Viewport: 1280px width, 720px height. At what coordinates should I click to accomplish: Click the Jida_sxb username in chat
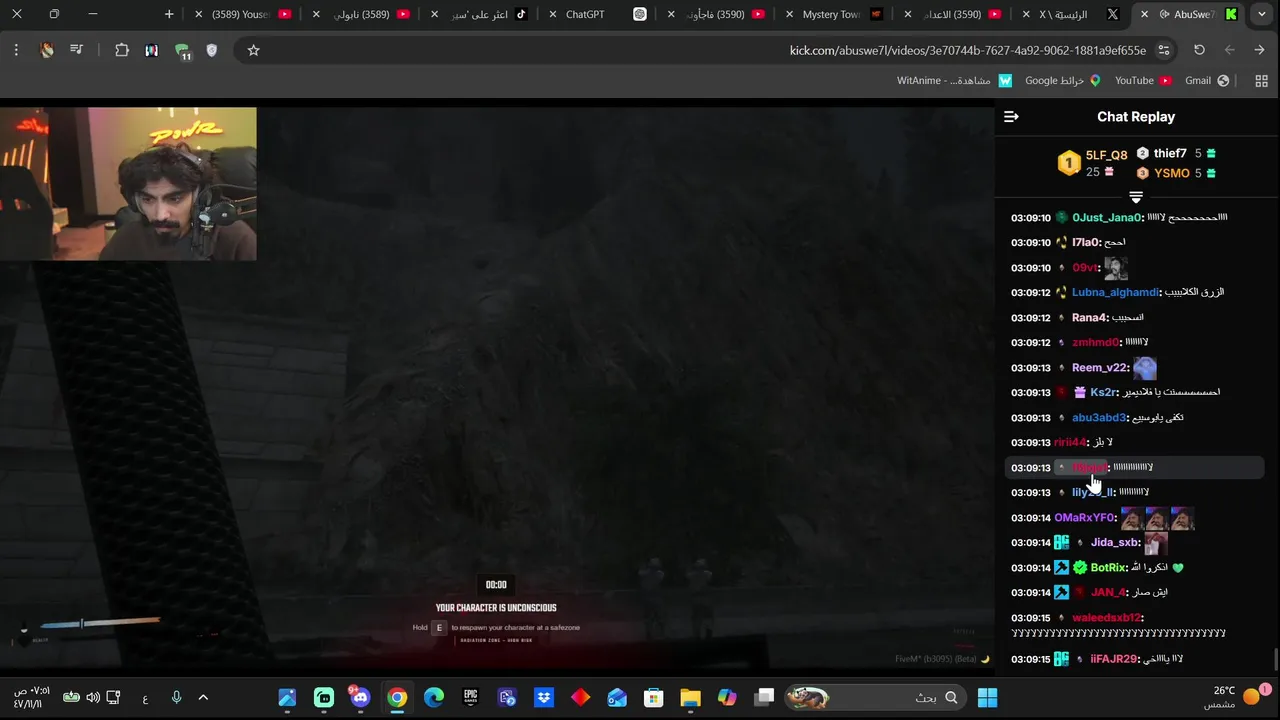(x=1115, y=543)
